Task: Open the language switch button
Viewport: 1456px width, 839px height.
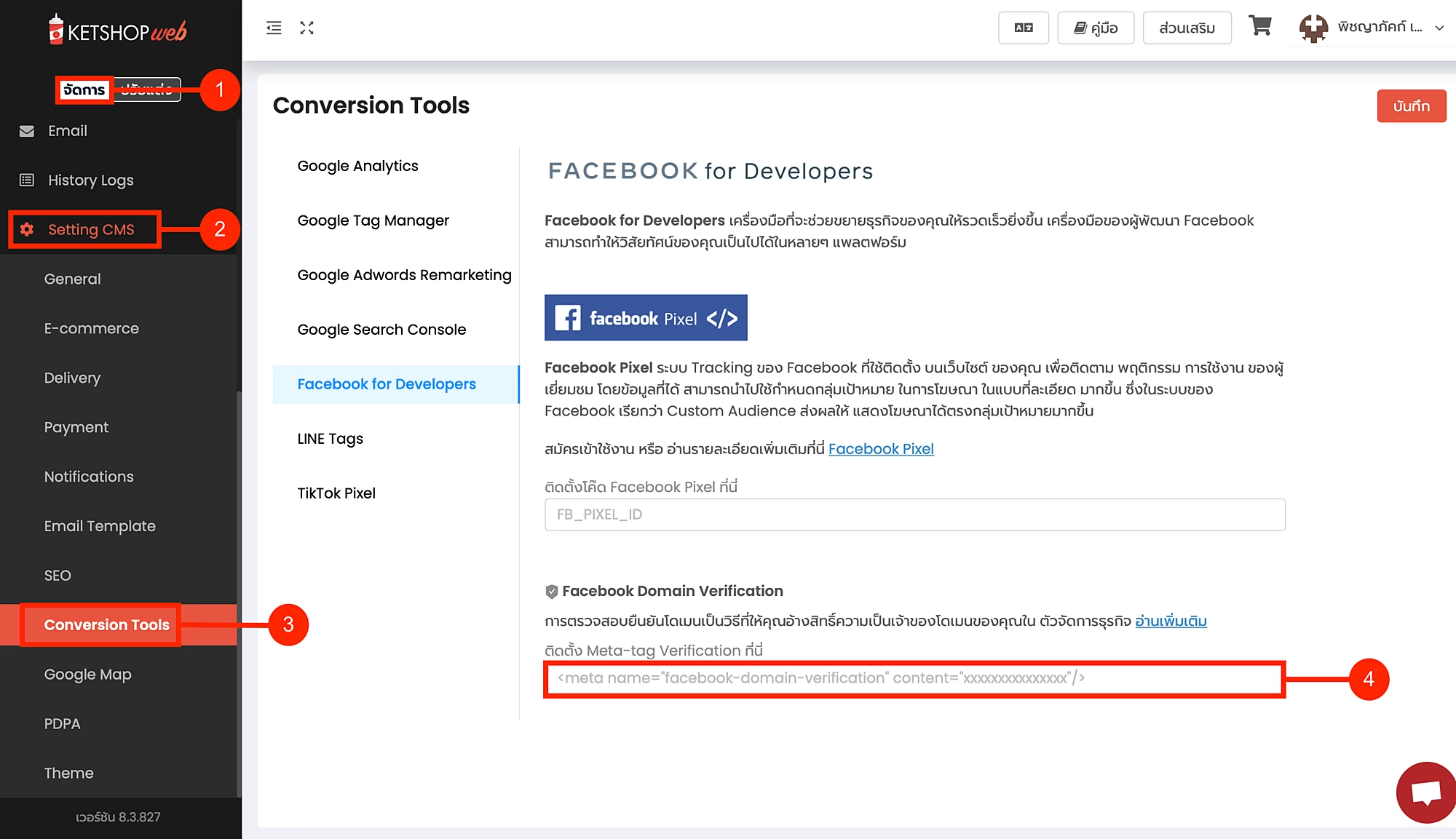Action: click(x=1024, y=28)
